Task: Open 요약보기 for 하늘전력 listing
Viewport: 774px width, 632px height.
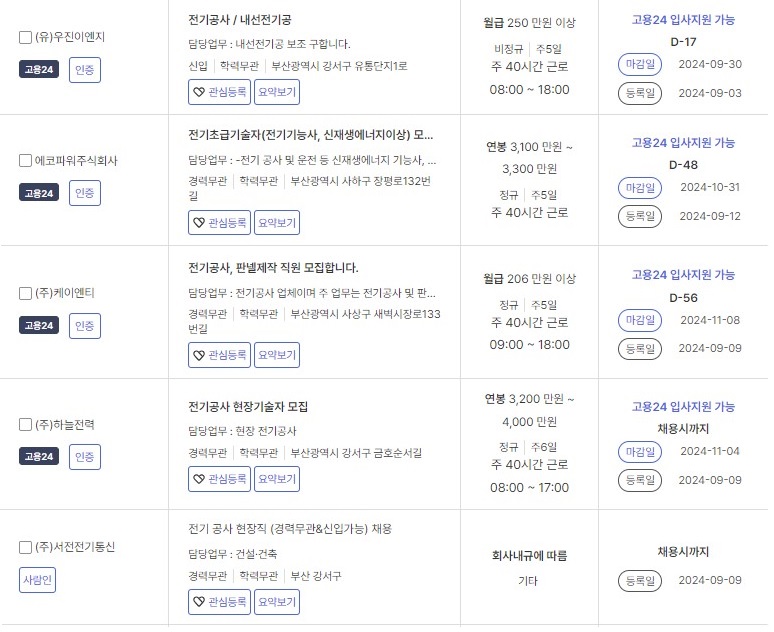Action: tap(277, 479)
